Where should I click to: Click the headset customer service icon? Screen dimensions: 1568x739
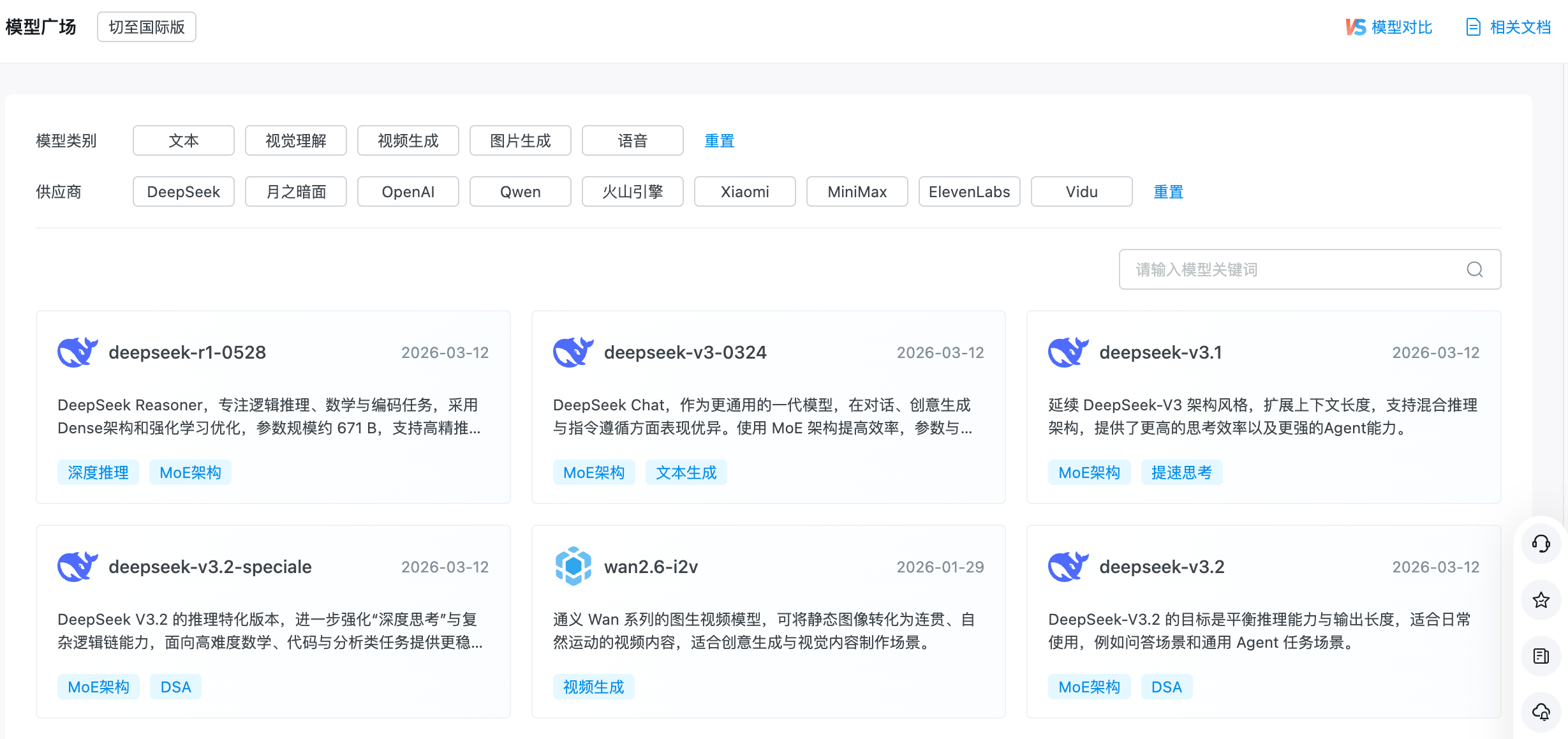tap(1541, 544)
